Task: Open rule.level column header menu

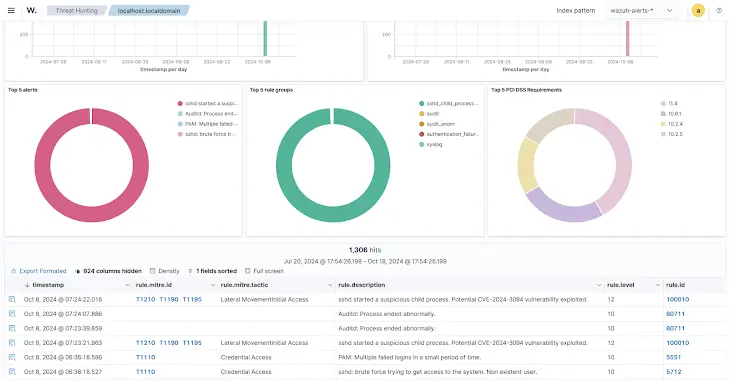Action: tap(658, 285)
